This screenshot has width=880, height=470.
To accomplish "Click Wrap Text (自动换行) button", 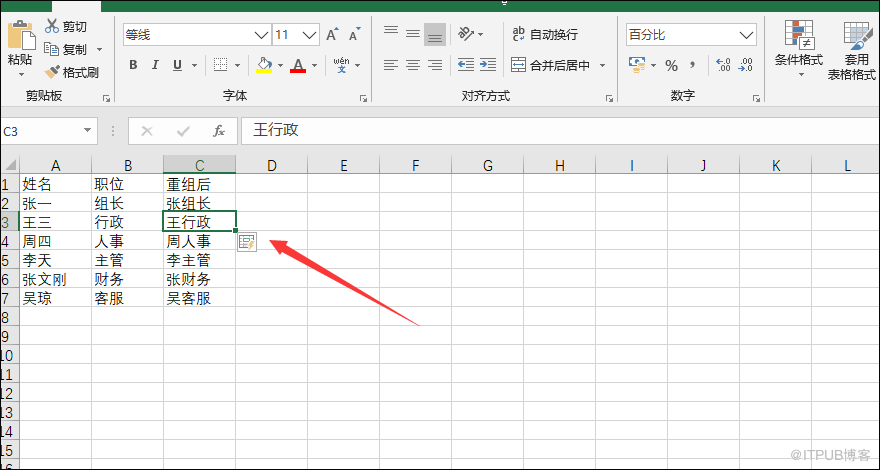I will coord(544,34).
